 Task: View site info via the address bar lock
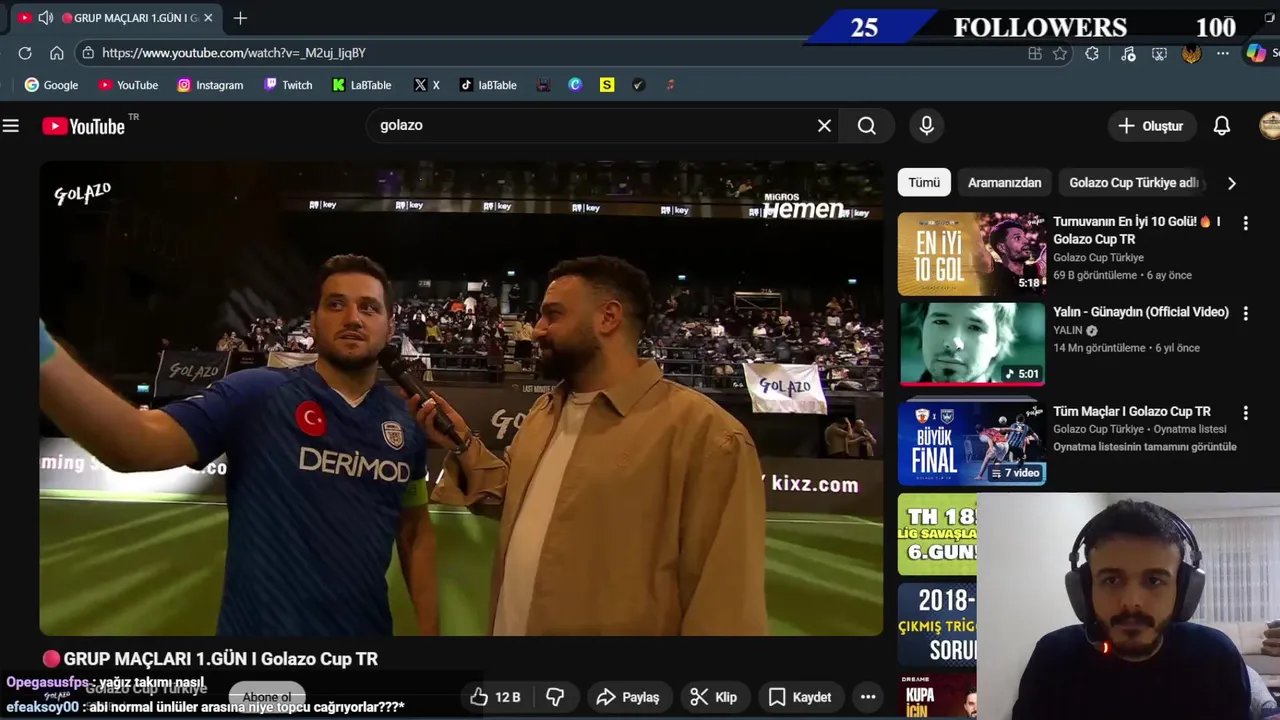(88, 53)
